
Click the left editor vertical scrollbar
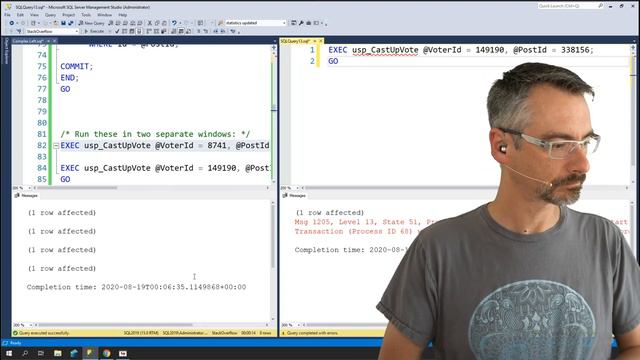274,114
